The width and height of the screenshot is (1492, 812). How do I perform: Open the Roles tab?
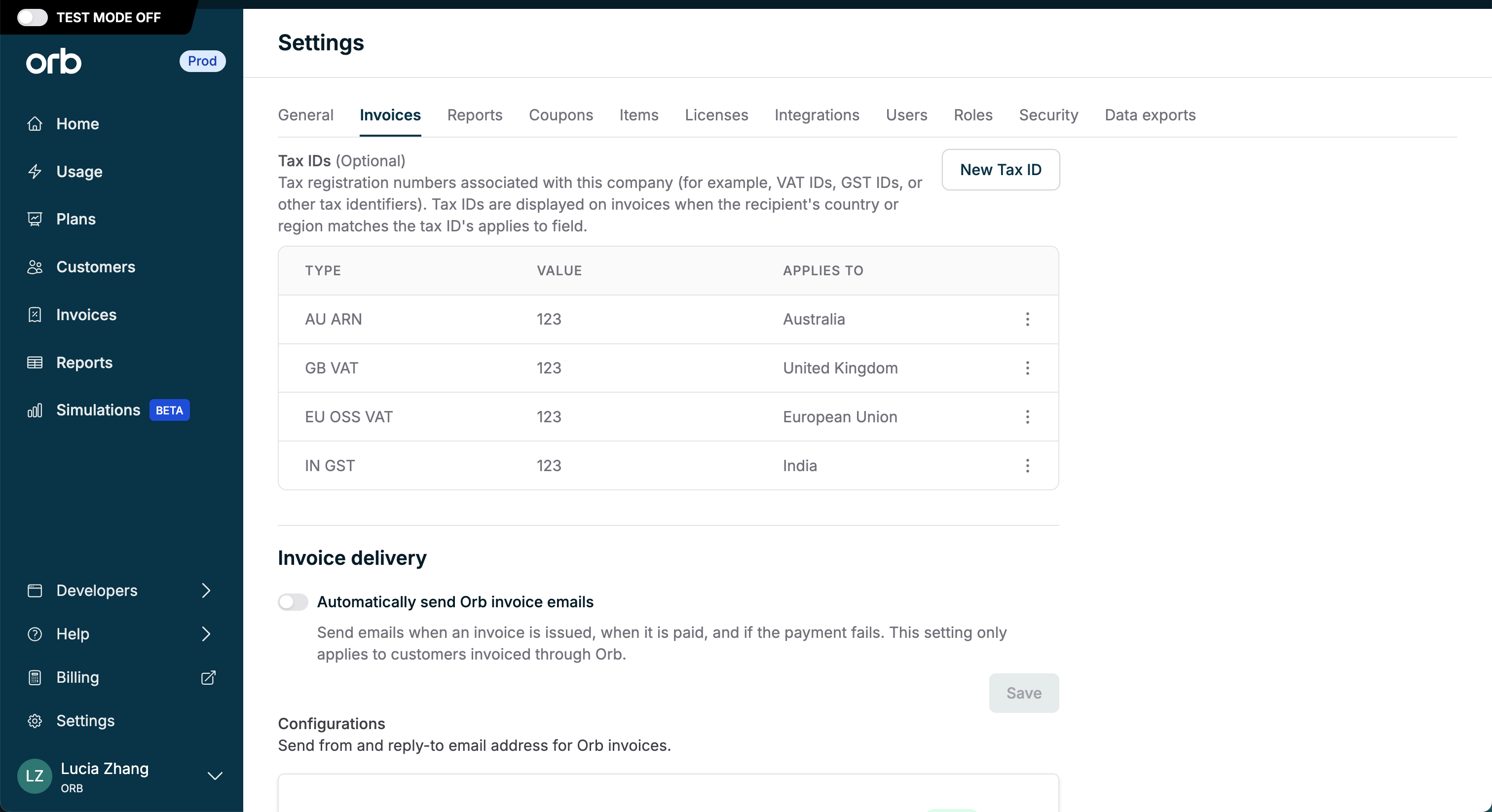pos(973,114)
